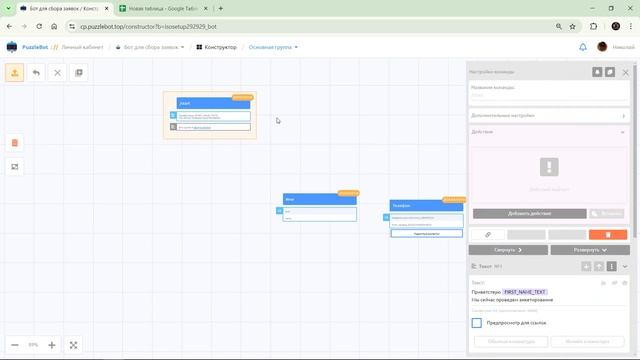Screen dimensions: 640x360
Task: Click second gray square icon in settings panel header
Action: 610,72
